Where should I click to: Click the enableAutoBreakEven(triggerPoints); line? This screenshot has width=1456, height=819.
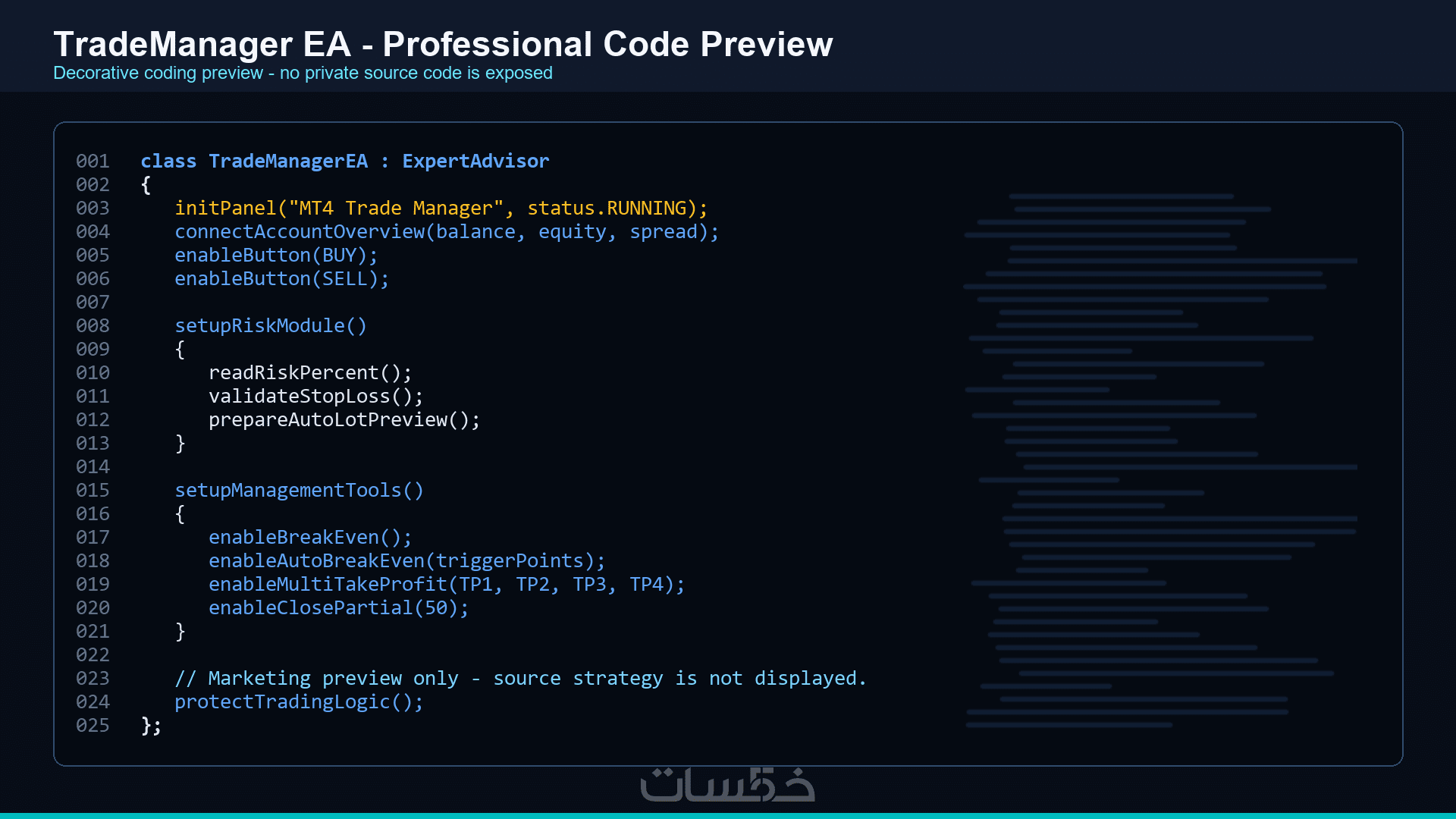coord(407,561)
